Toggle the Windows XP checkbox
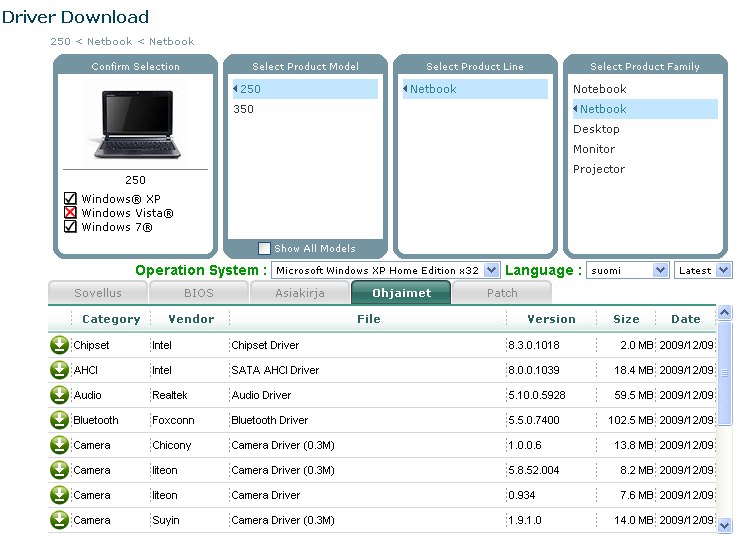This screenshot has width=752, height=554. pos(71,199)
